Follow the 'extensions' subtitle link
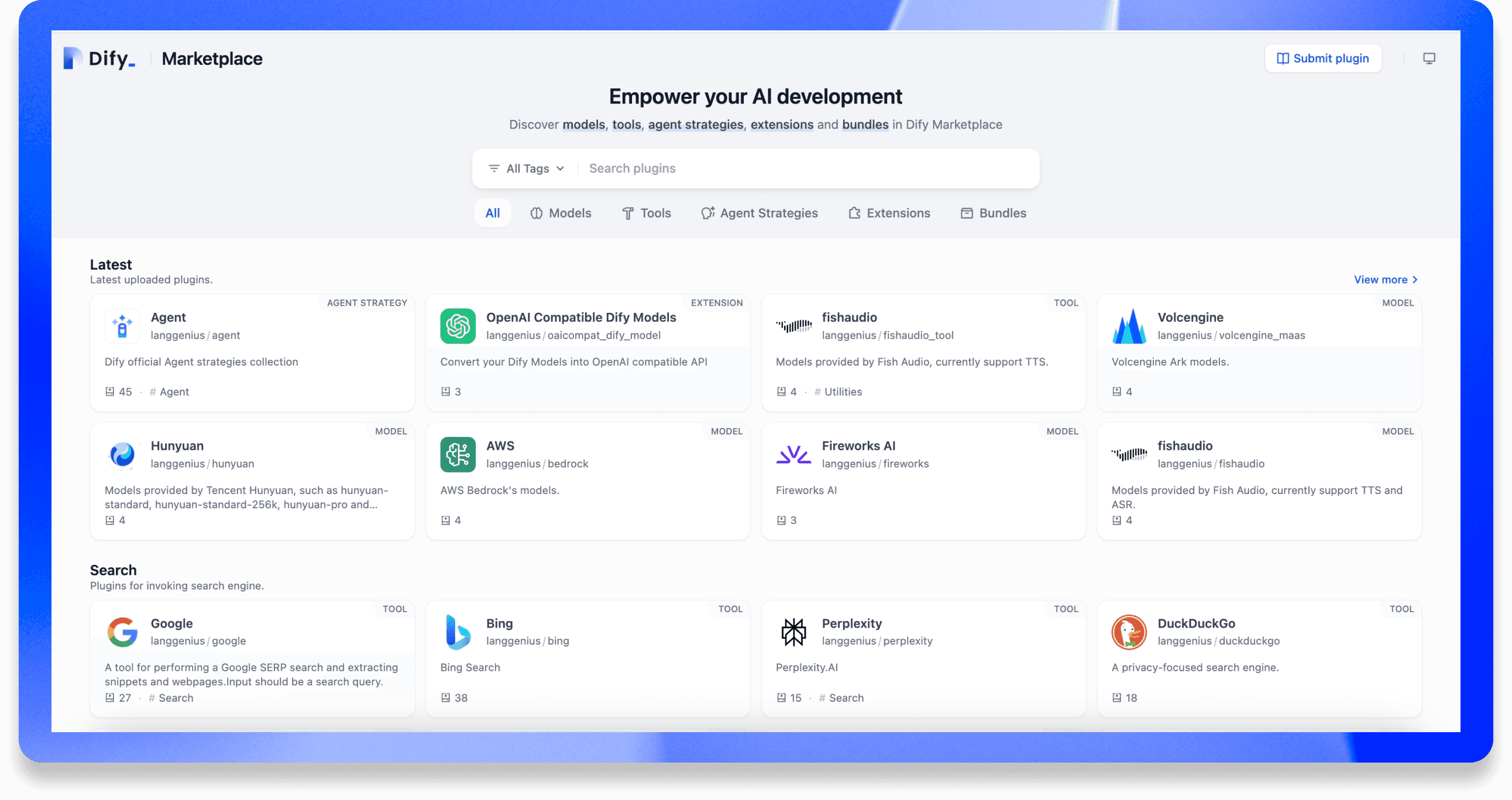1512x800 pixels. coord(782,125)
